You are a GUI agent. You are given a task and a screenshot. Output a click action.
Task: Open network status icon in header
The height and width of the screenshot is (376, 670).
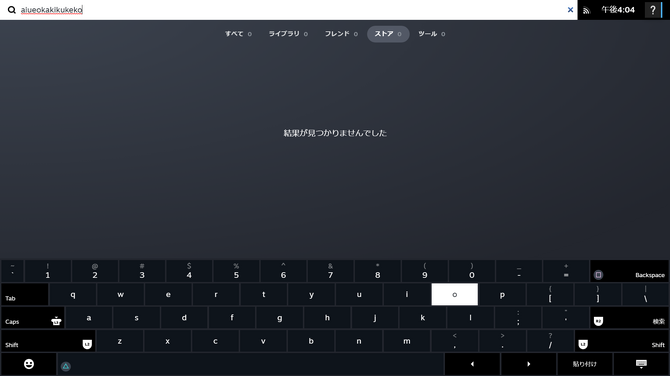pyautogui.click(x=586, y=10)
